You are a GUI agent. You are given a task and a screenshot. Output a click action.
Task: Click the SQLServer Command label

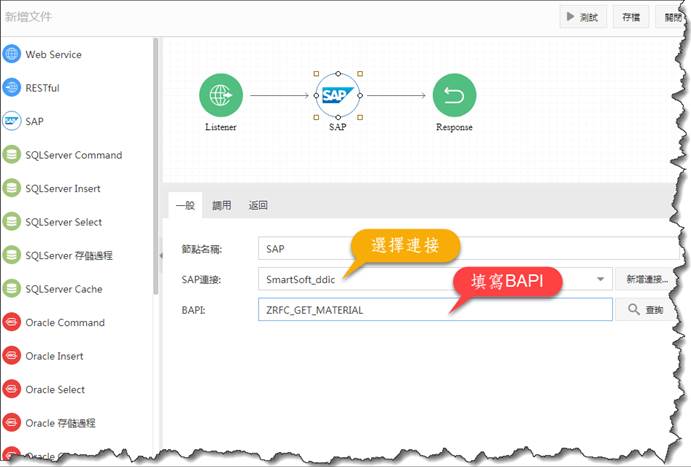point(74,155)
